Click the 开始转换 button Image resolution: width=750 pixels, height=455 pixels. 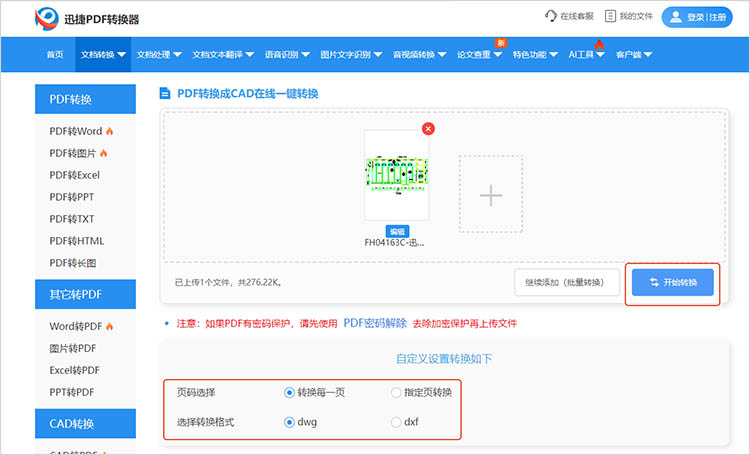tap(673, 282)
